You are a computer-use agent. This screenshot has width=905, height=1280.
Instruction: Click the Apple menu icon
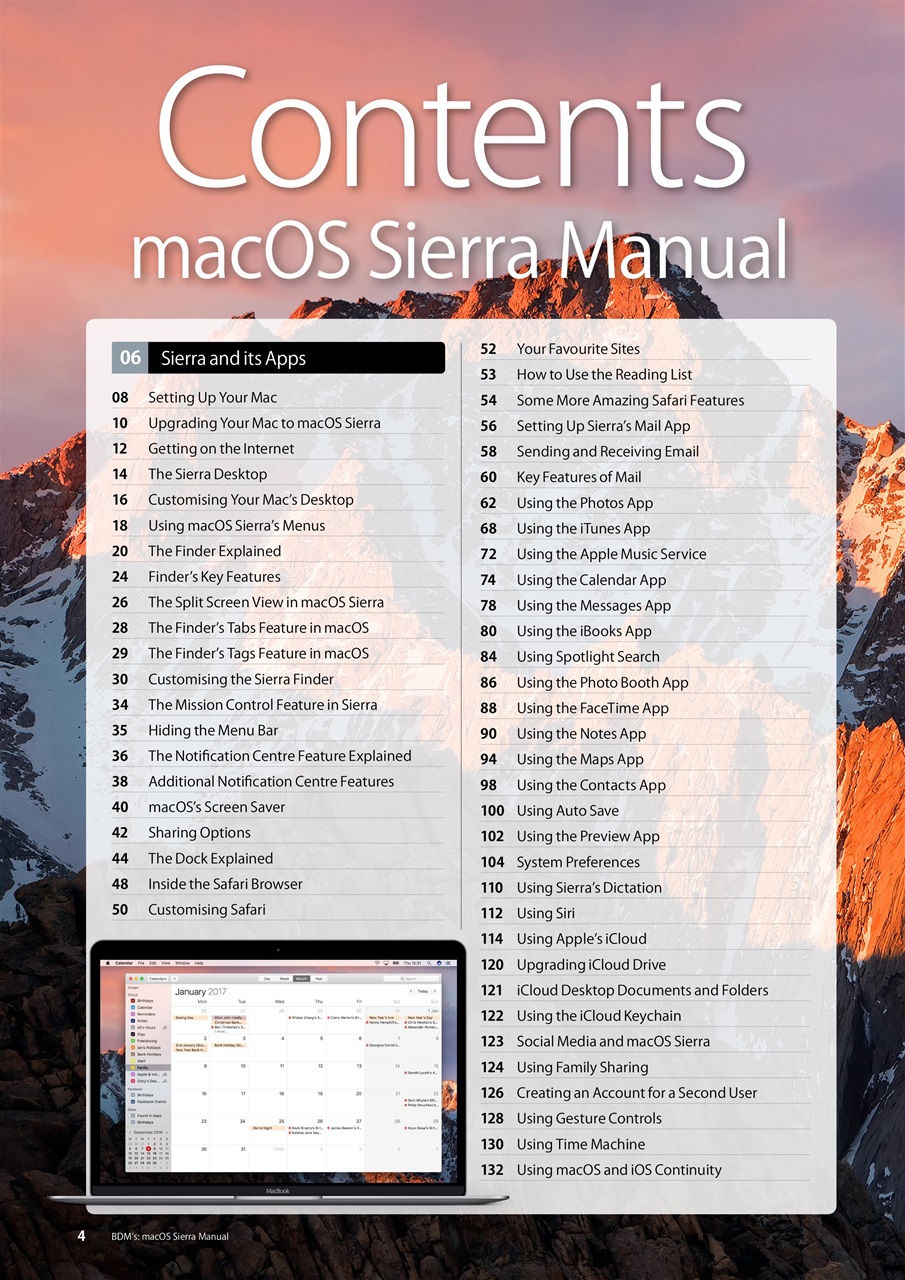point(107,962)
